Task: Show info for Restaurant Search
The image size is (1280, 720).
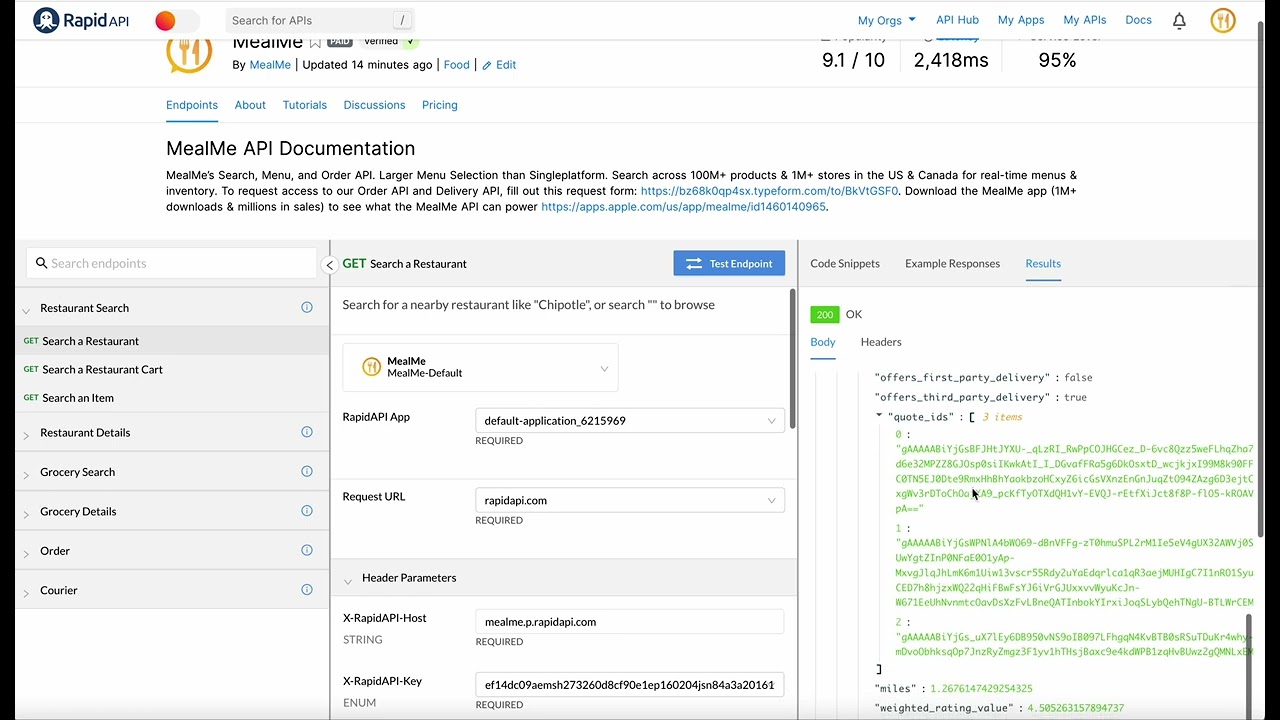Action: click(307, 307)
